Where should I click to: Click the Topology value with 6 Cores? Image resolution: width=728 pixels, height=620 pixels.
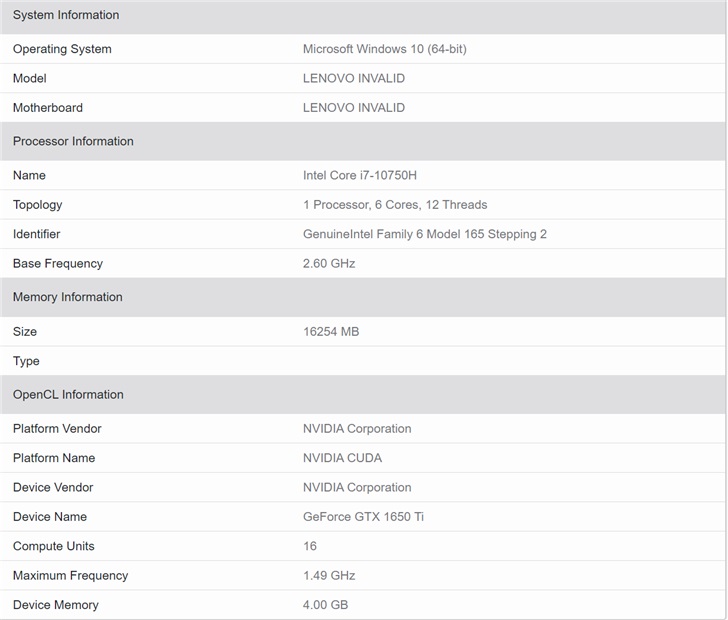click(x=395, y=204)
